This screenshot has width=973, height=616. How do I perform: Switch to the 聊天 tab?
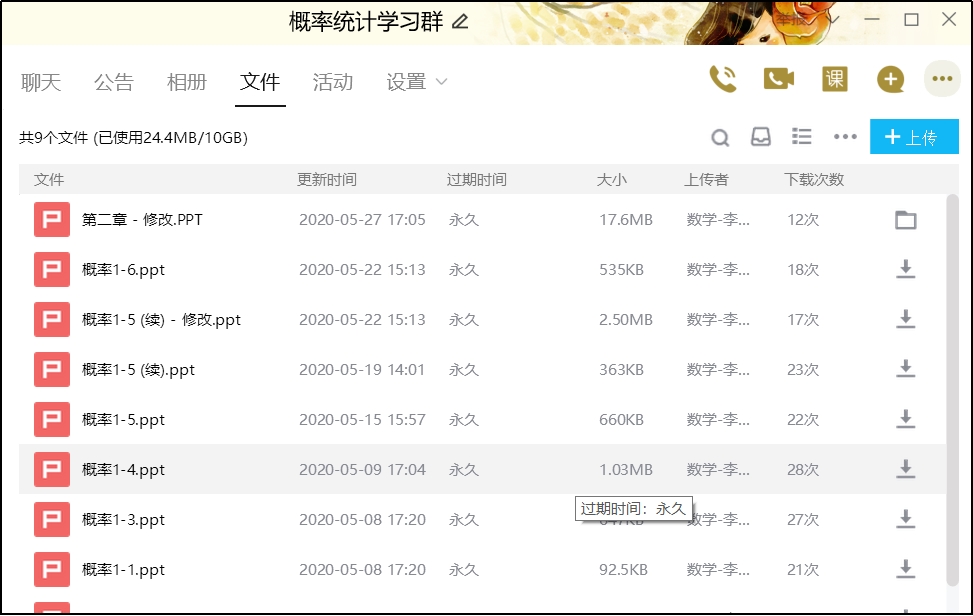(41, 82)
